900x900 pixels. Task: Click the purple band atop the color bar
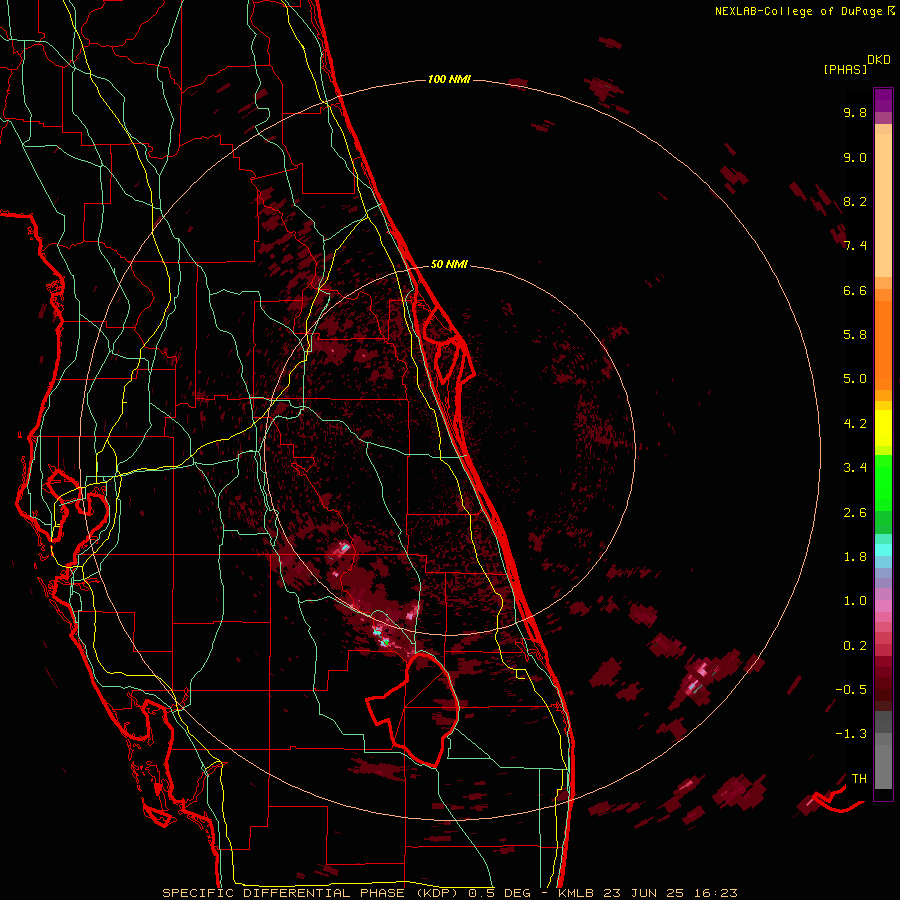pyautogui.click(x=883, y=100)
